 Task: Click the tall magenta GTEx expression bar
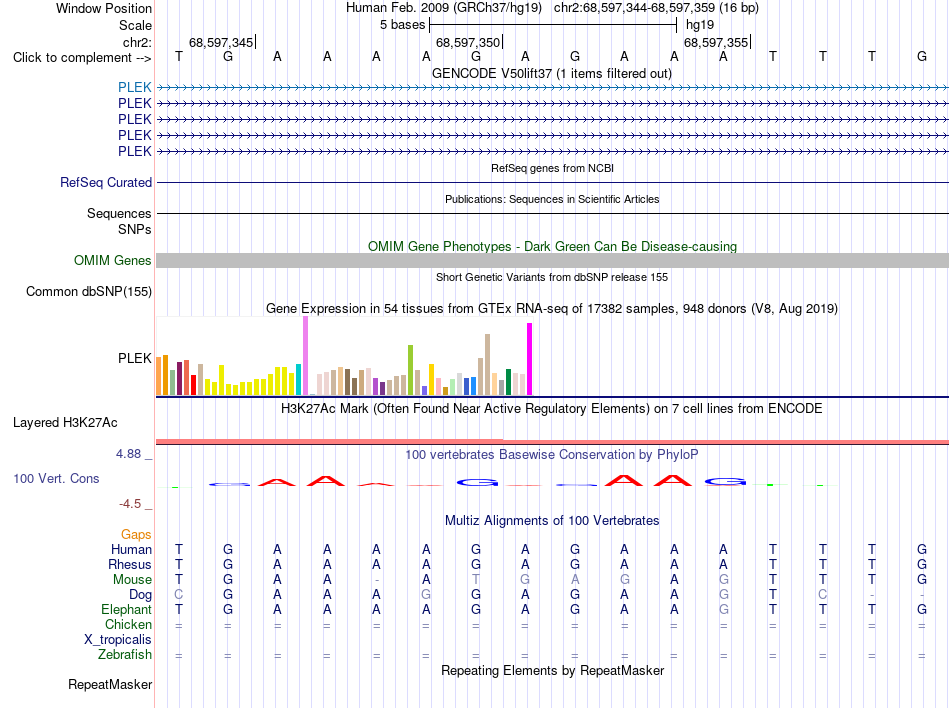point(530,359)
